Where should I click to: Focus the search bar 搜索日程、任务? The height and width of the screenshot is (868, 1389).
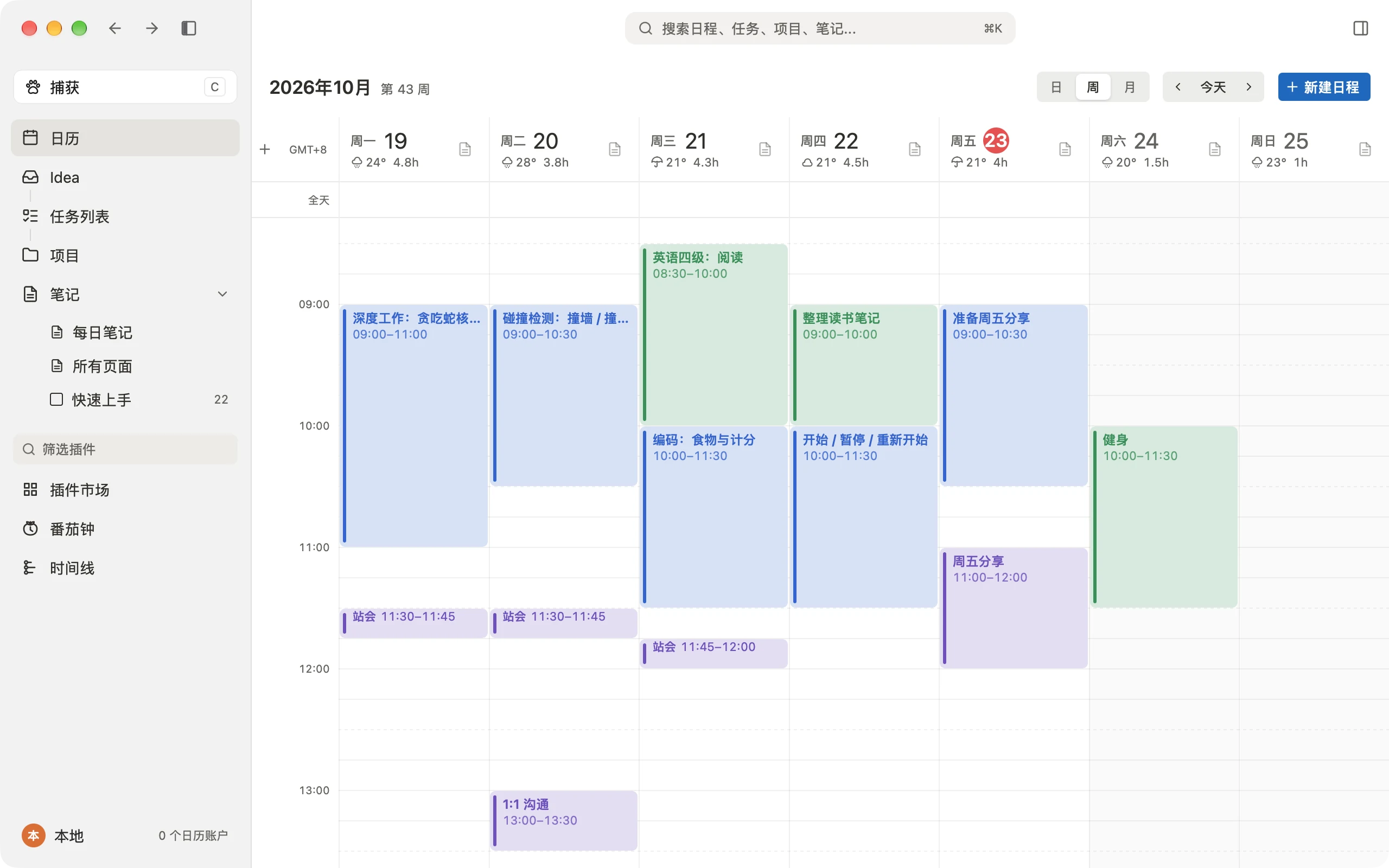click(820, 28)
